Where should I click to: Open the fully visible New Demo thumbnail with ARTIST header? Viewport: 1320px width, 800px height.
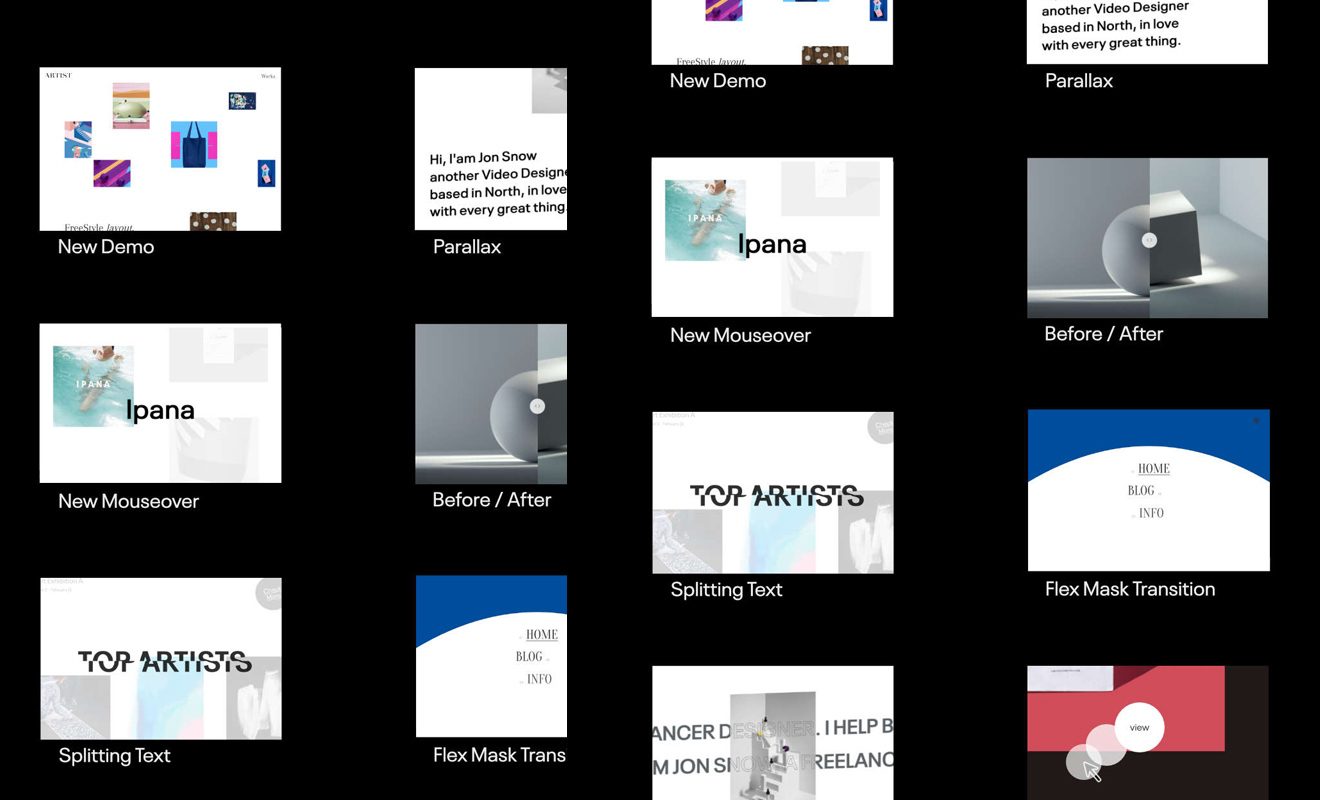click(x=160, y=149)
